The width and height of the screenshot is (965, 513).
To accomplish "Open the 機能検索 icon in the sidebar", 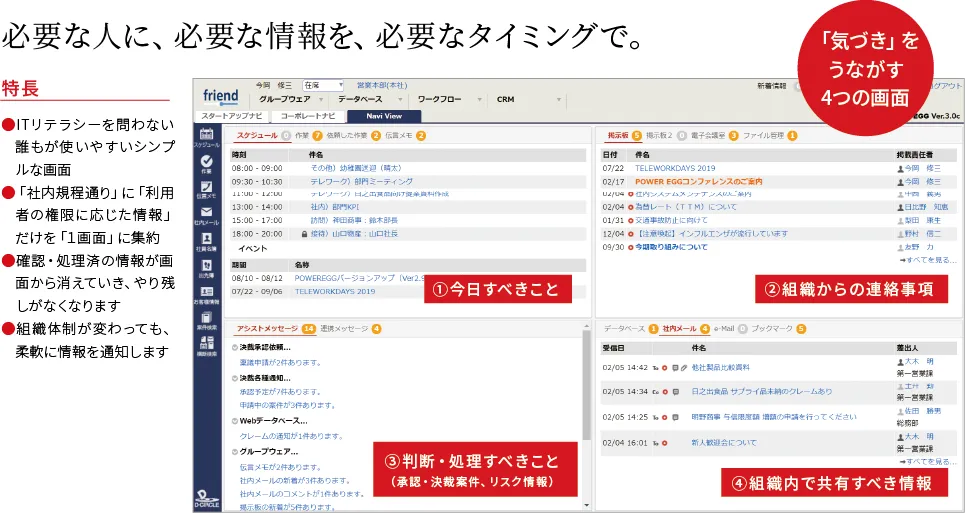I will [206, 343].
